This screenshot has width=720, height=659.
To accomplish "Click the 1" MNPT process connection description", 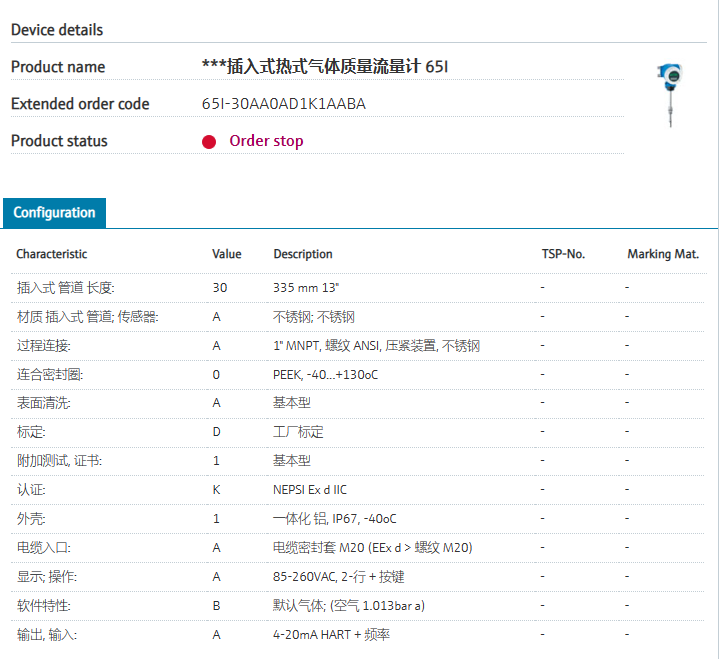I will [x=376, y=346].
